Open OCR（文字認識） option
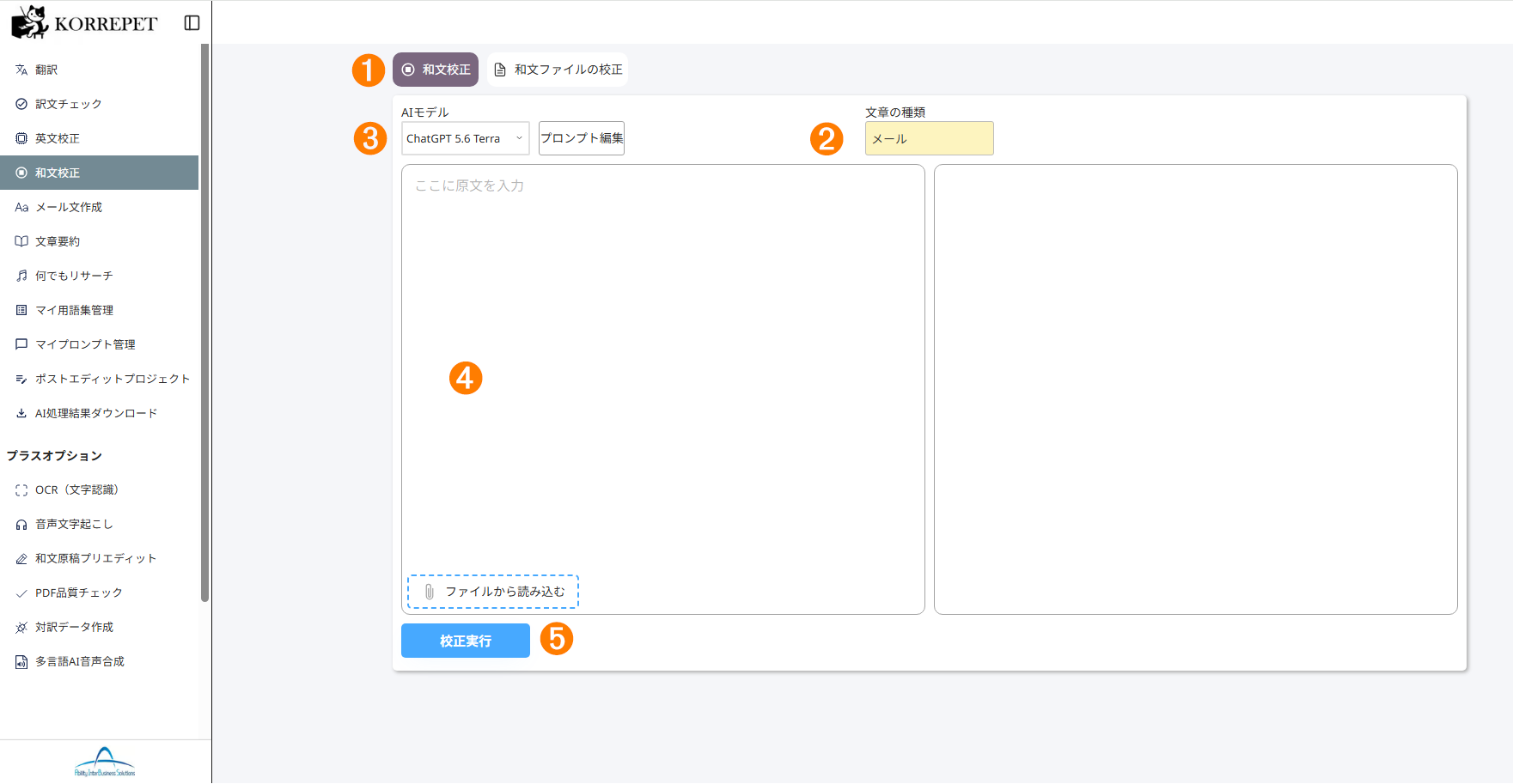This screenshot has height=784, width=1513. (99, 489)
